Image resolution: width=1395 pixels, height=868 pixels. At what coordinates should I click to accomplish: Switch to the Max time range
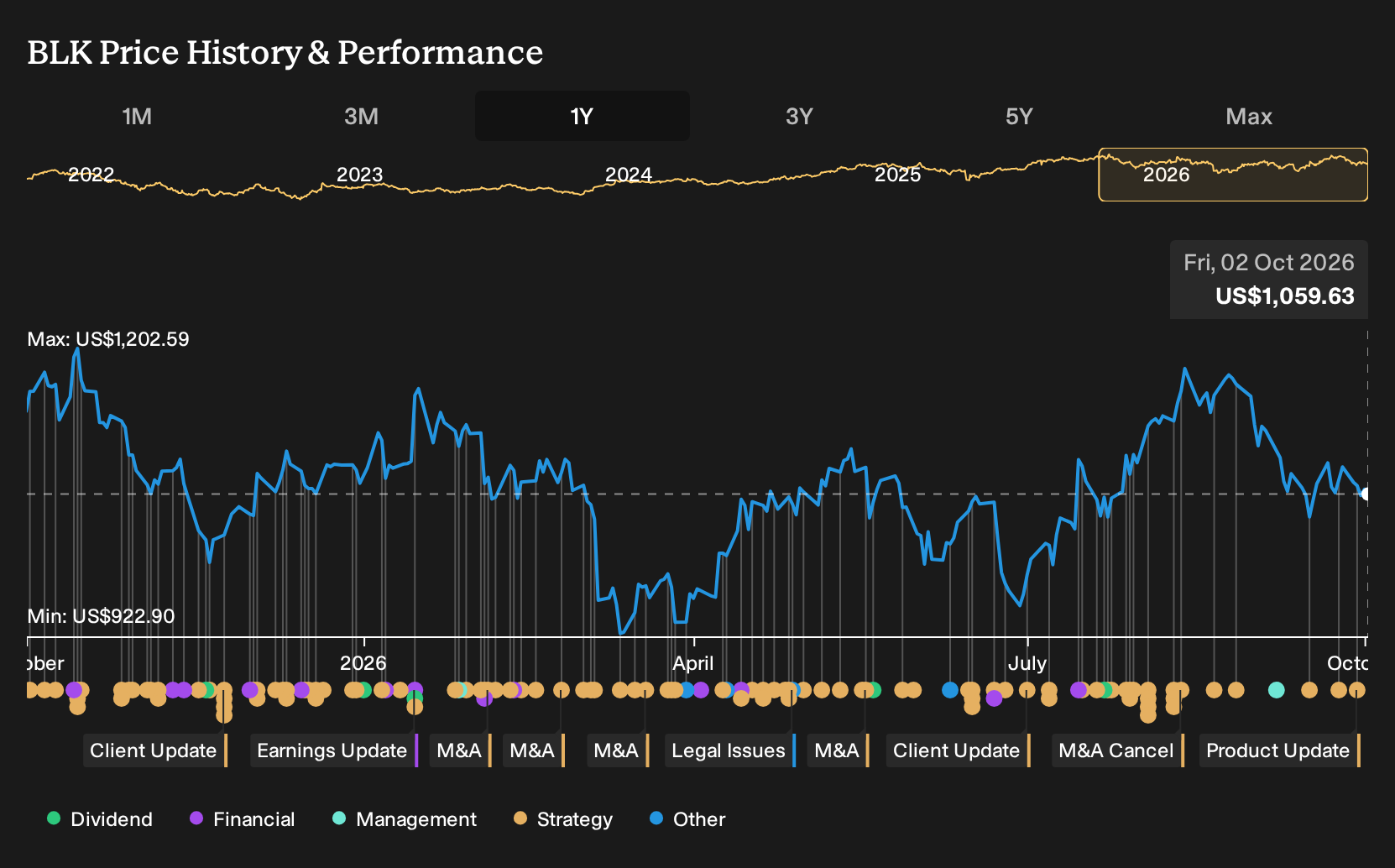point(1249,116)
